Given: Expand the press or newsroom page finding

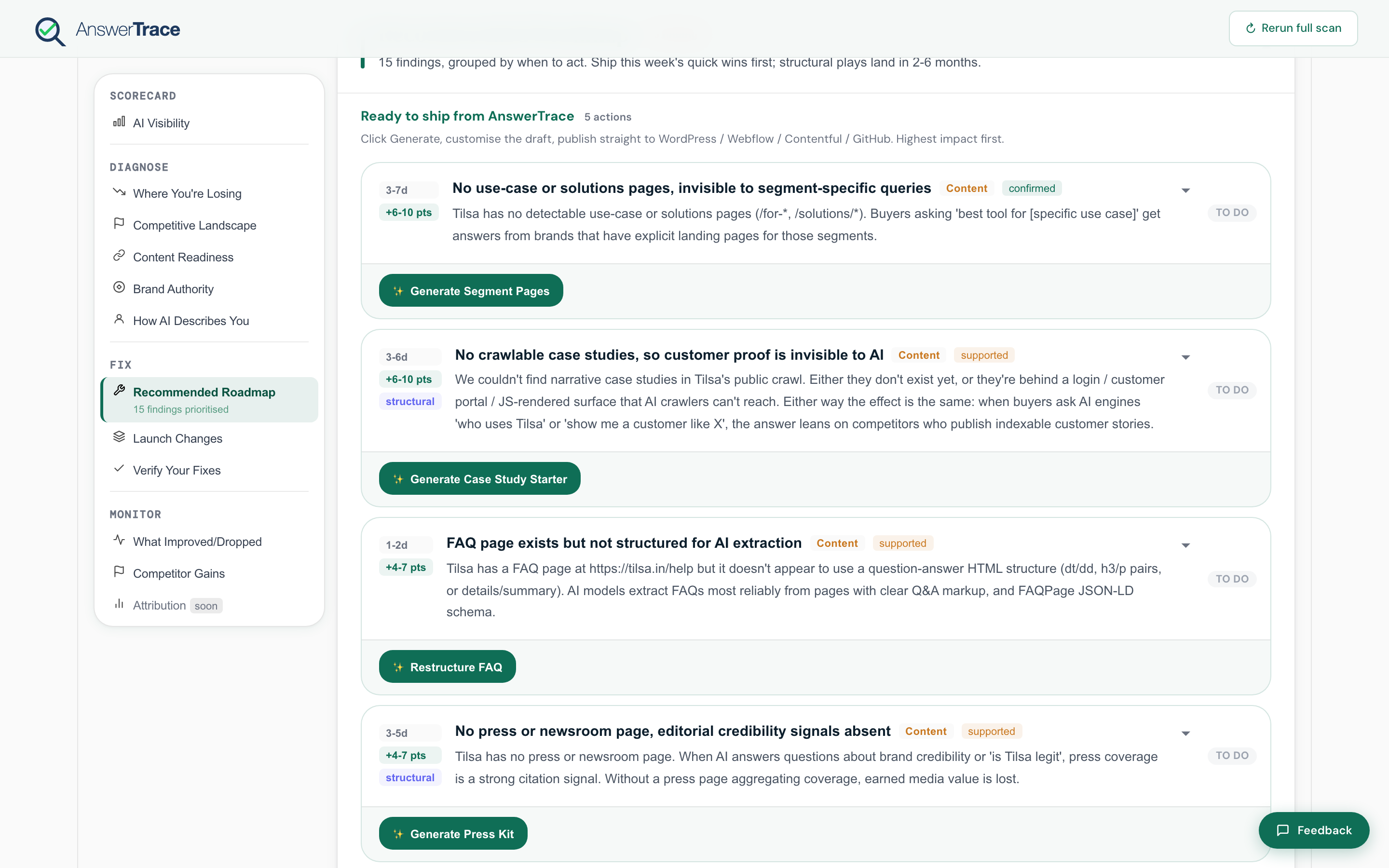Looking at the screenshot, I should pyautogui.click(x=1186, y=733).
